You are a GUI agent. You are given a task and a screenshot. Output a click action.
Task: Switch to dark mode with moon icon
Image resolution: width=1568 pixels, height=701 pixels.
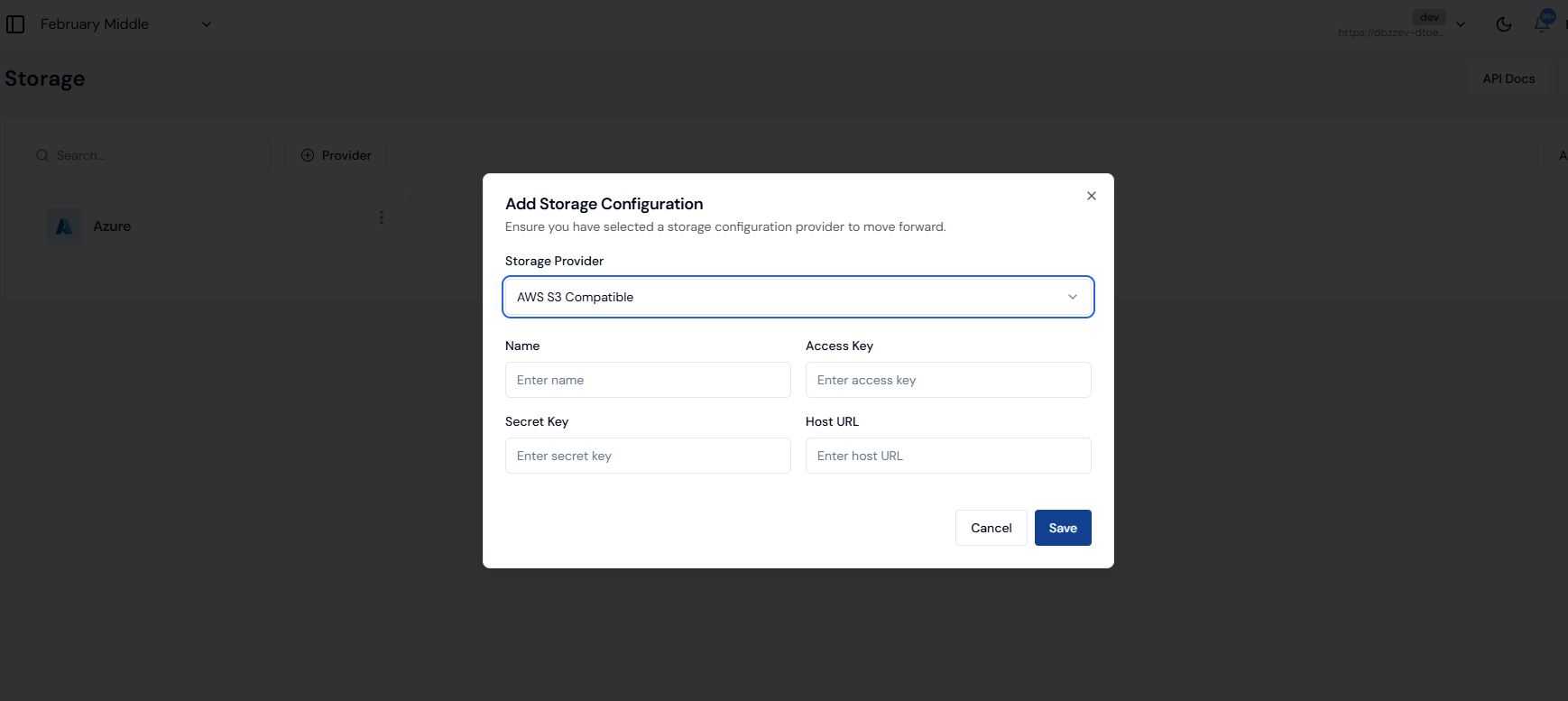(1503, 24)
